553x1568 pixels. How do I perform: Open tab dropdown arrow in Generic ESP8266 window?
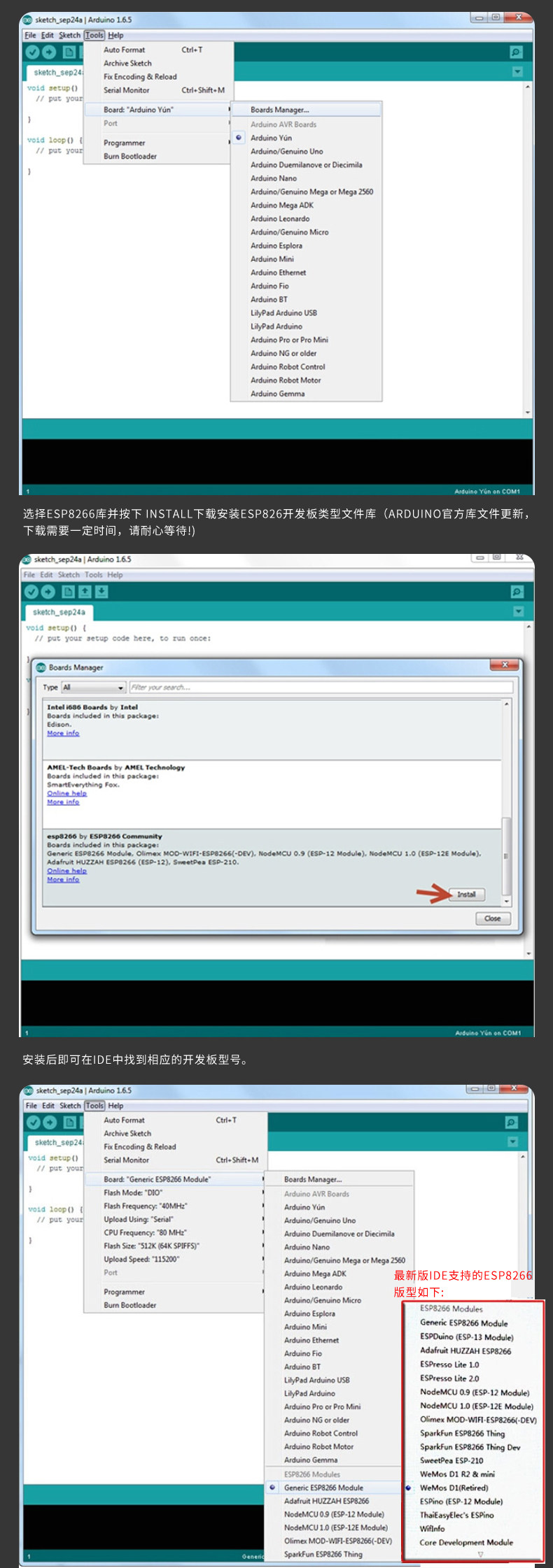click(x=513, y=1141)
